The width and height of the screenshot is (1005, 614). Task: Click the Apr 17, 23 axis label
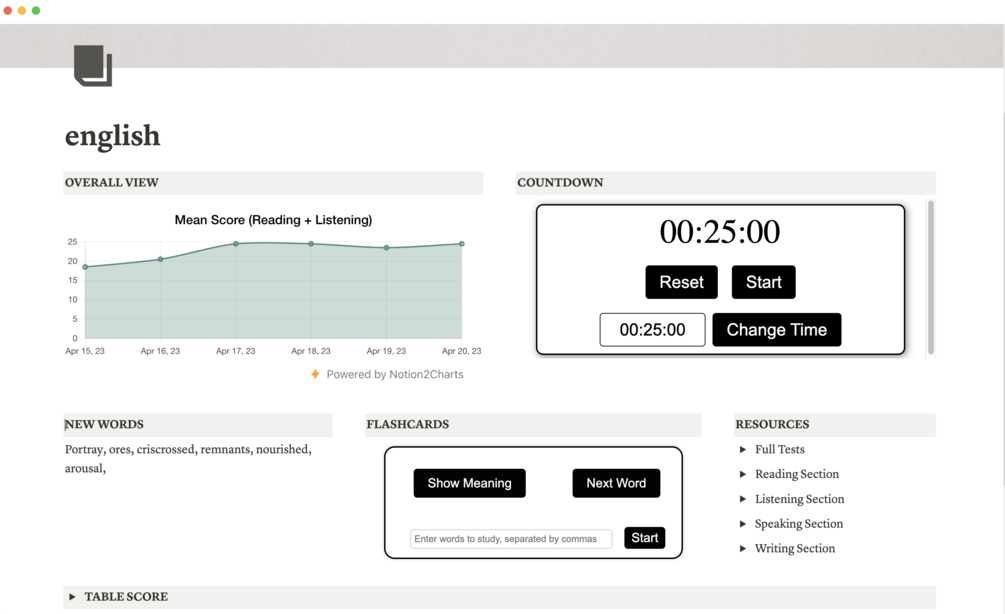click(235, 351)
